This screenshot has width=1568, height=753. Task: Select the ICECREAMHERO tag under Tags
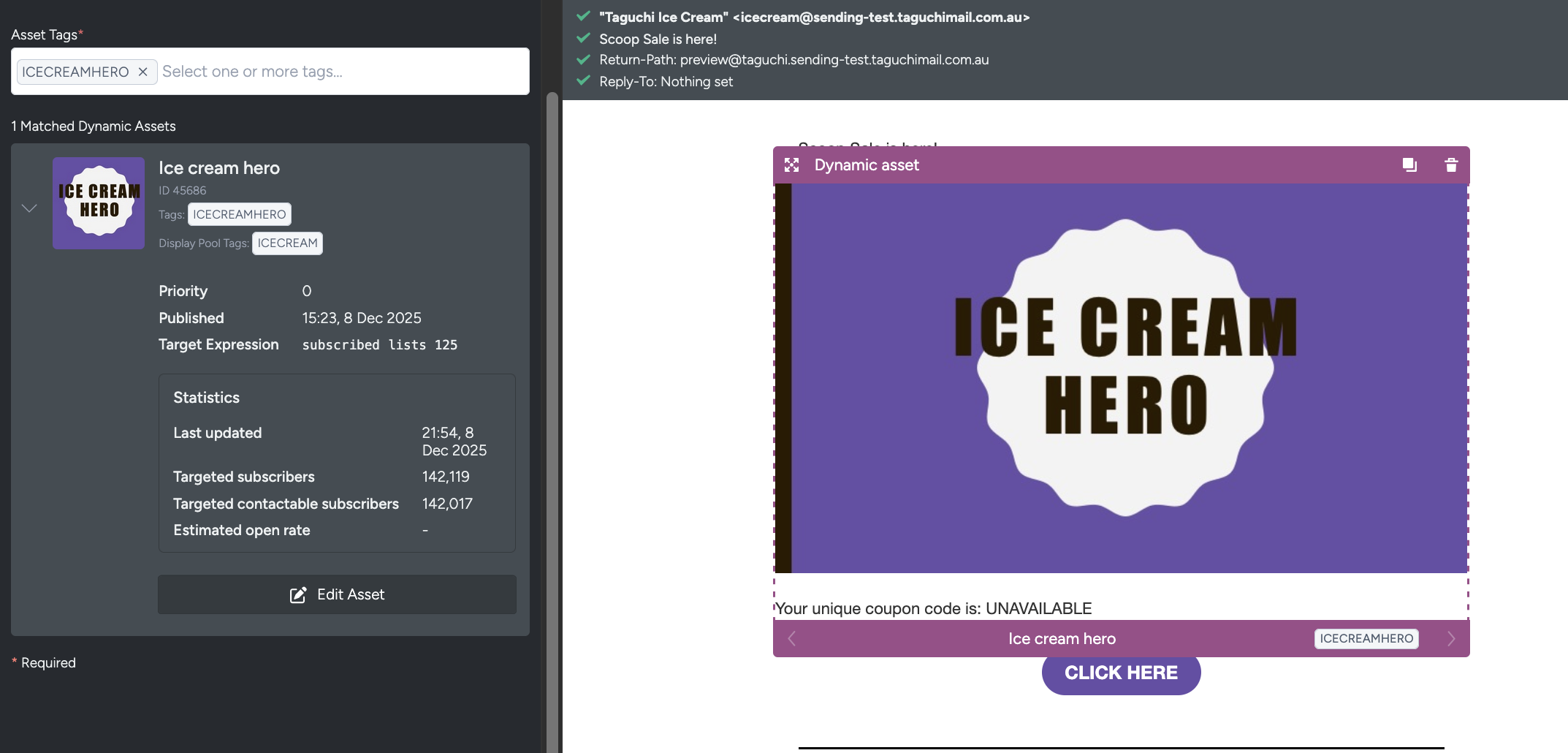click(240, 214)
